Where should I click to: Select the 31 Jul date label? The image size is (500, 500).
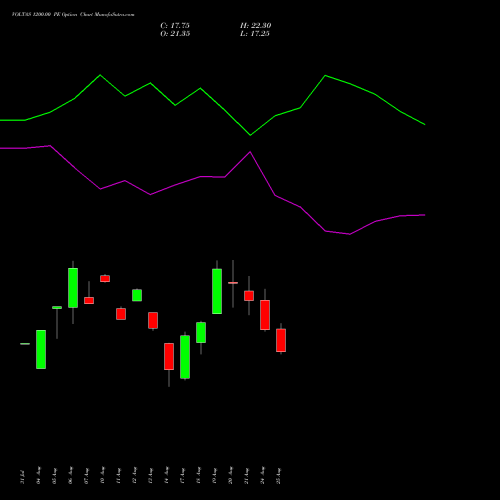[22, 477]
